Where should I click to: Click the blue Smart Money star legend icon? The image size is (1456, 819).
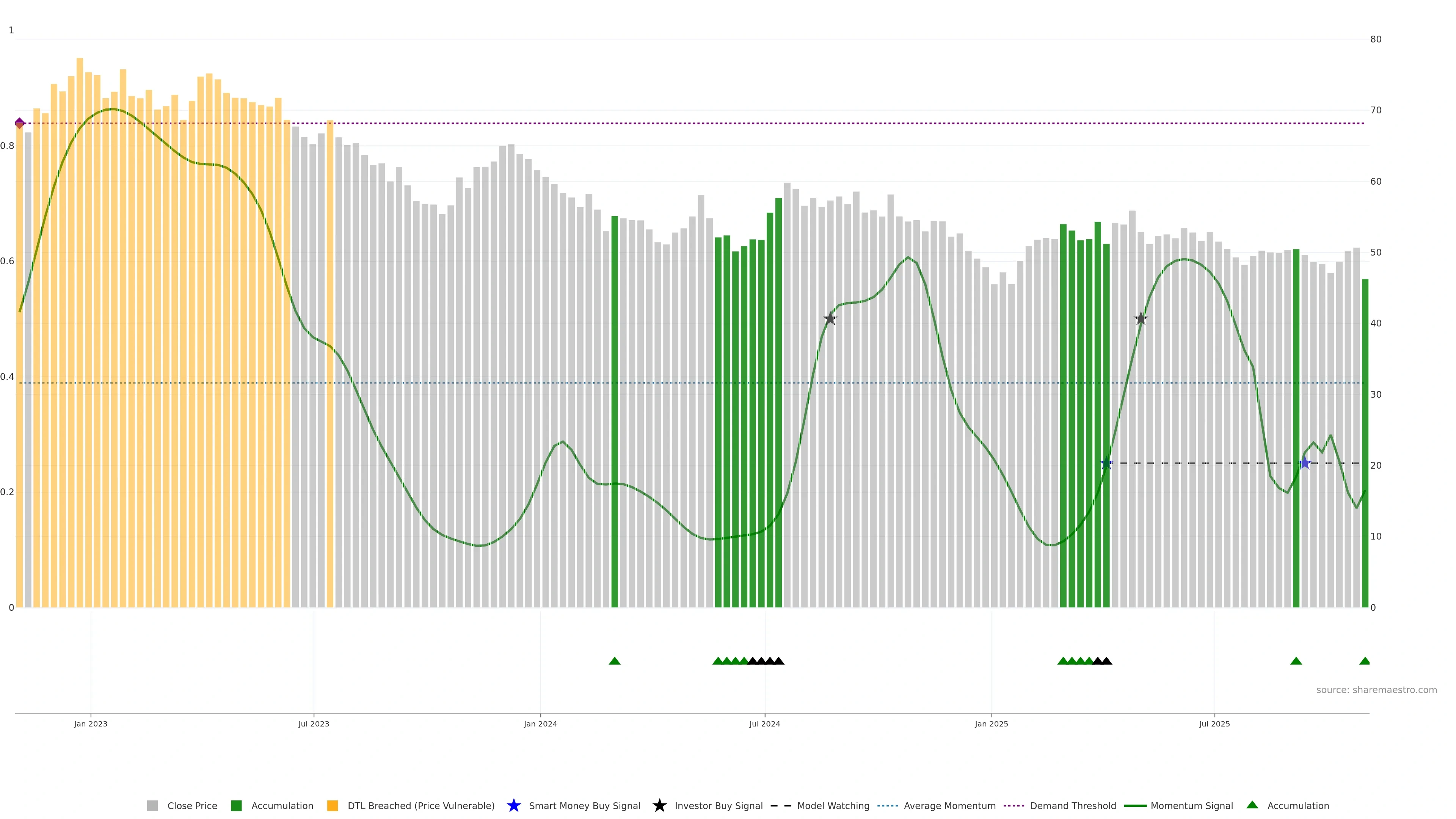[513, 805]
